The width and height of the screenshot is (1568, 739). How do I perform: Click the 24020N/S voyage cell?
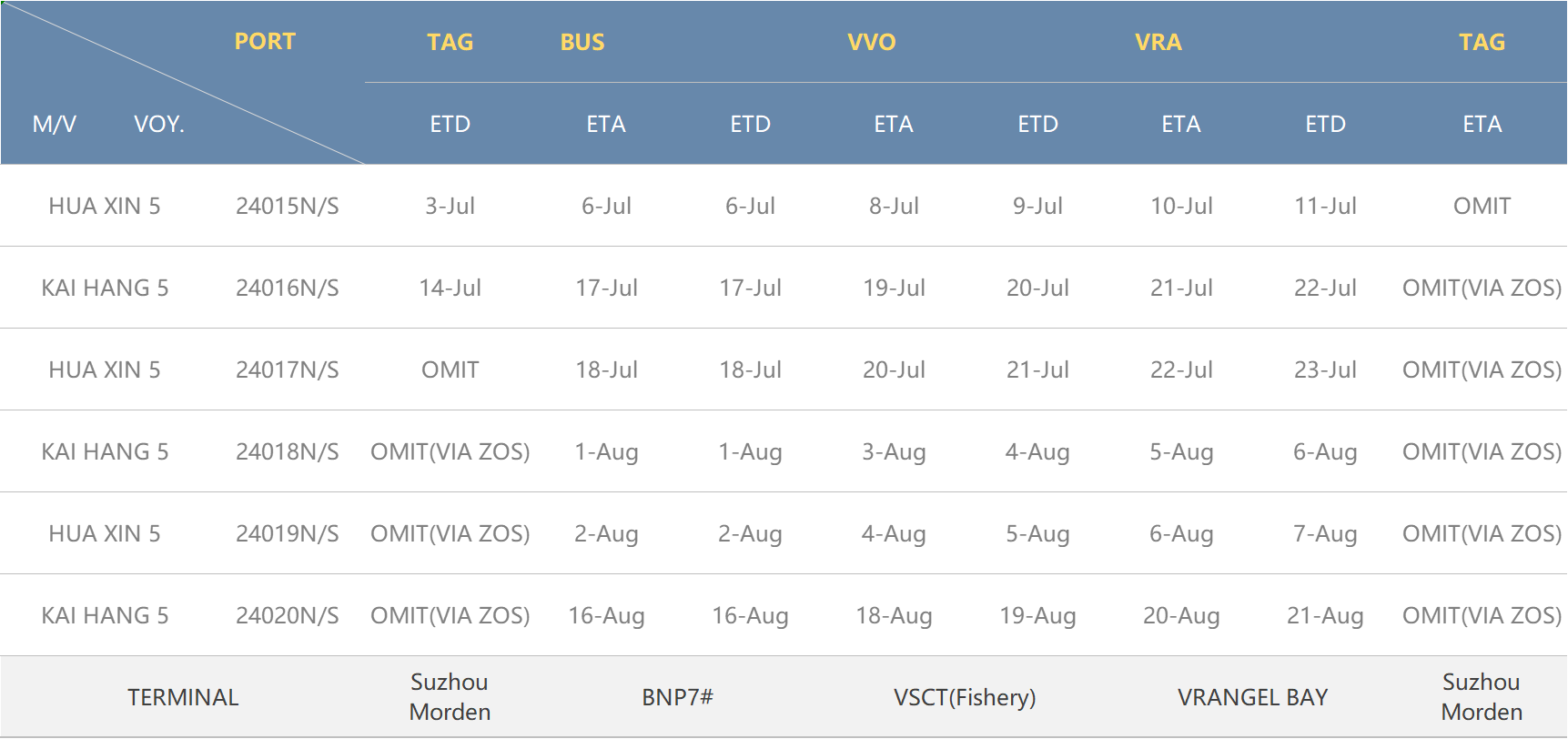(288, 615)
